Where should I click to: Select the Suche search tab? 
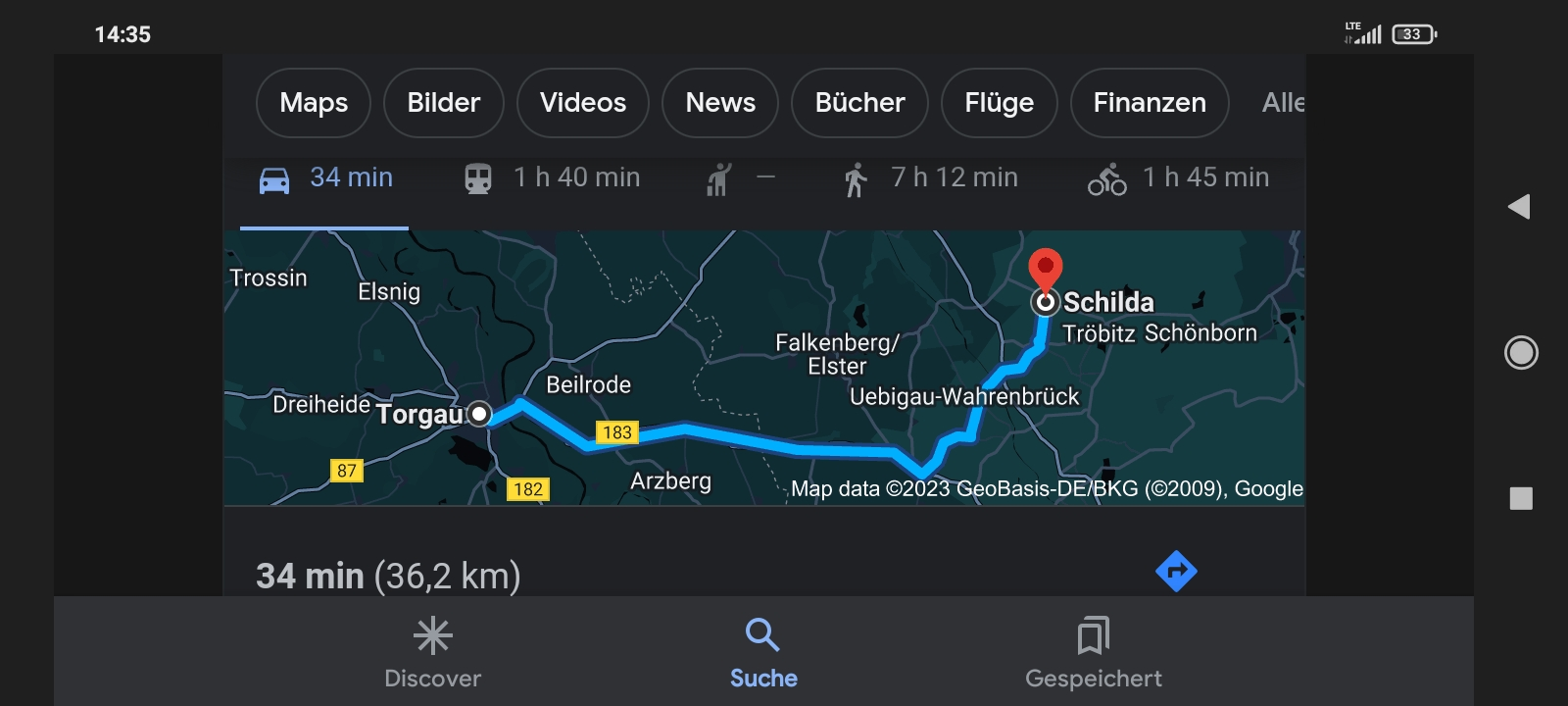pyautogui.click(x=763, y=653)
